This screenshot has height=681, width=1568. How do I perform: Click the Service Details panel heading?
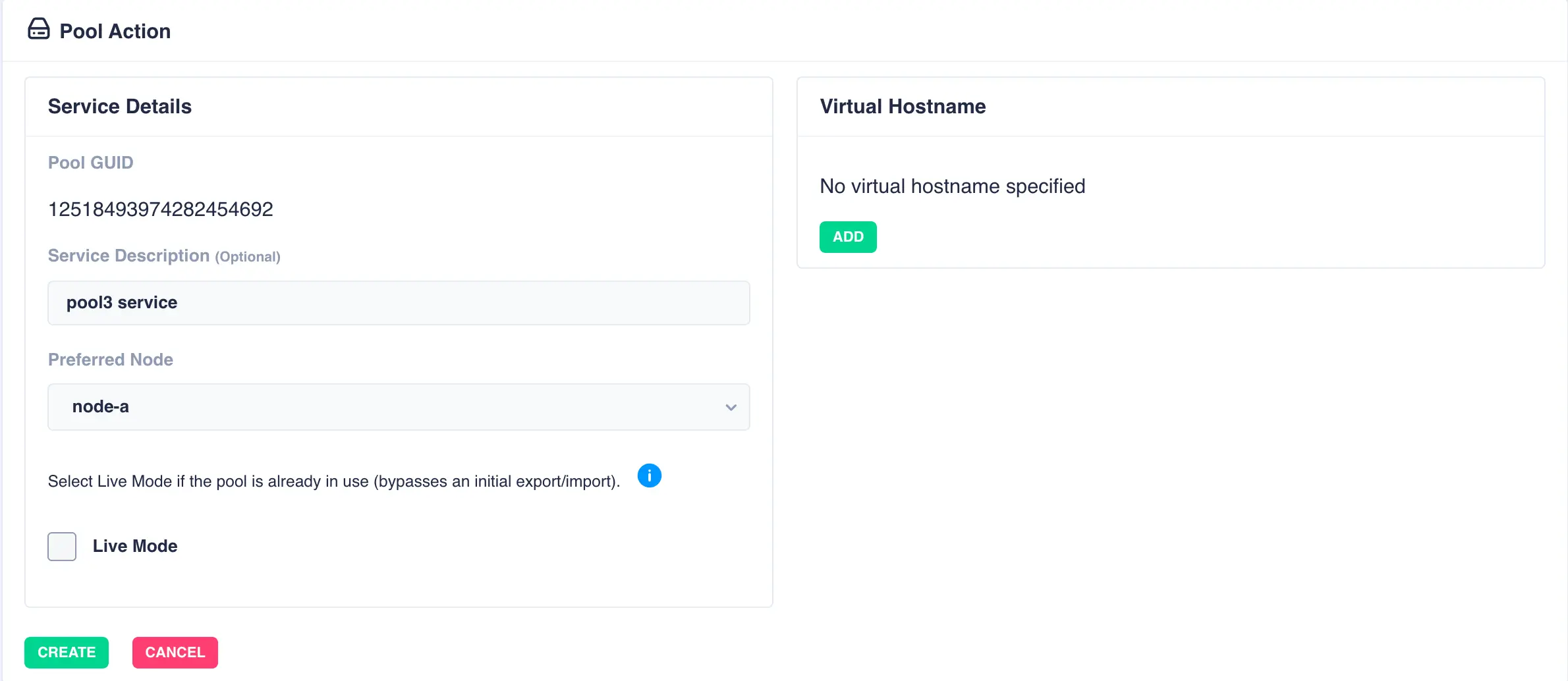coord(119,107)
